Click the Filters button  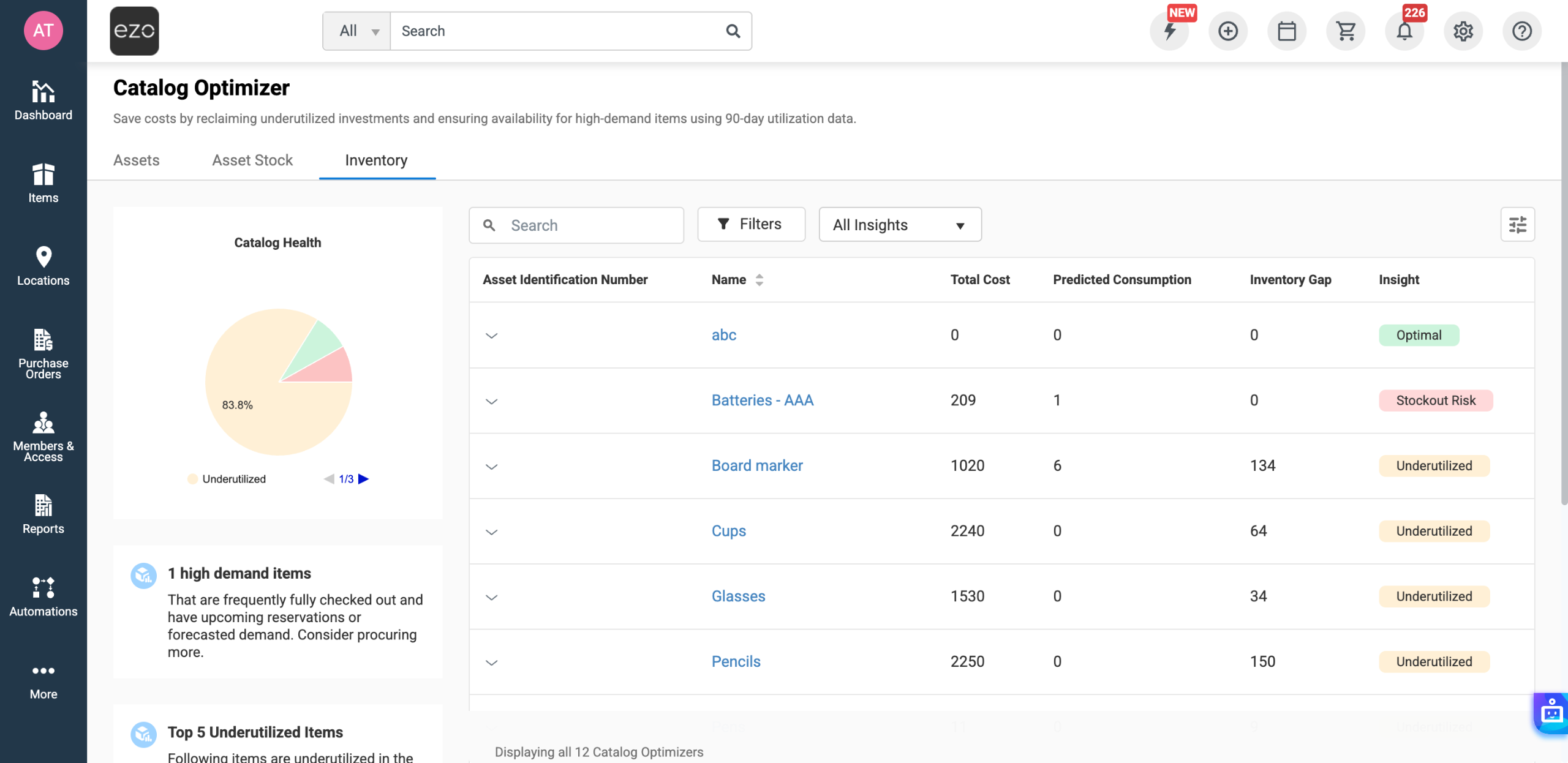[x=750, y=224]
